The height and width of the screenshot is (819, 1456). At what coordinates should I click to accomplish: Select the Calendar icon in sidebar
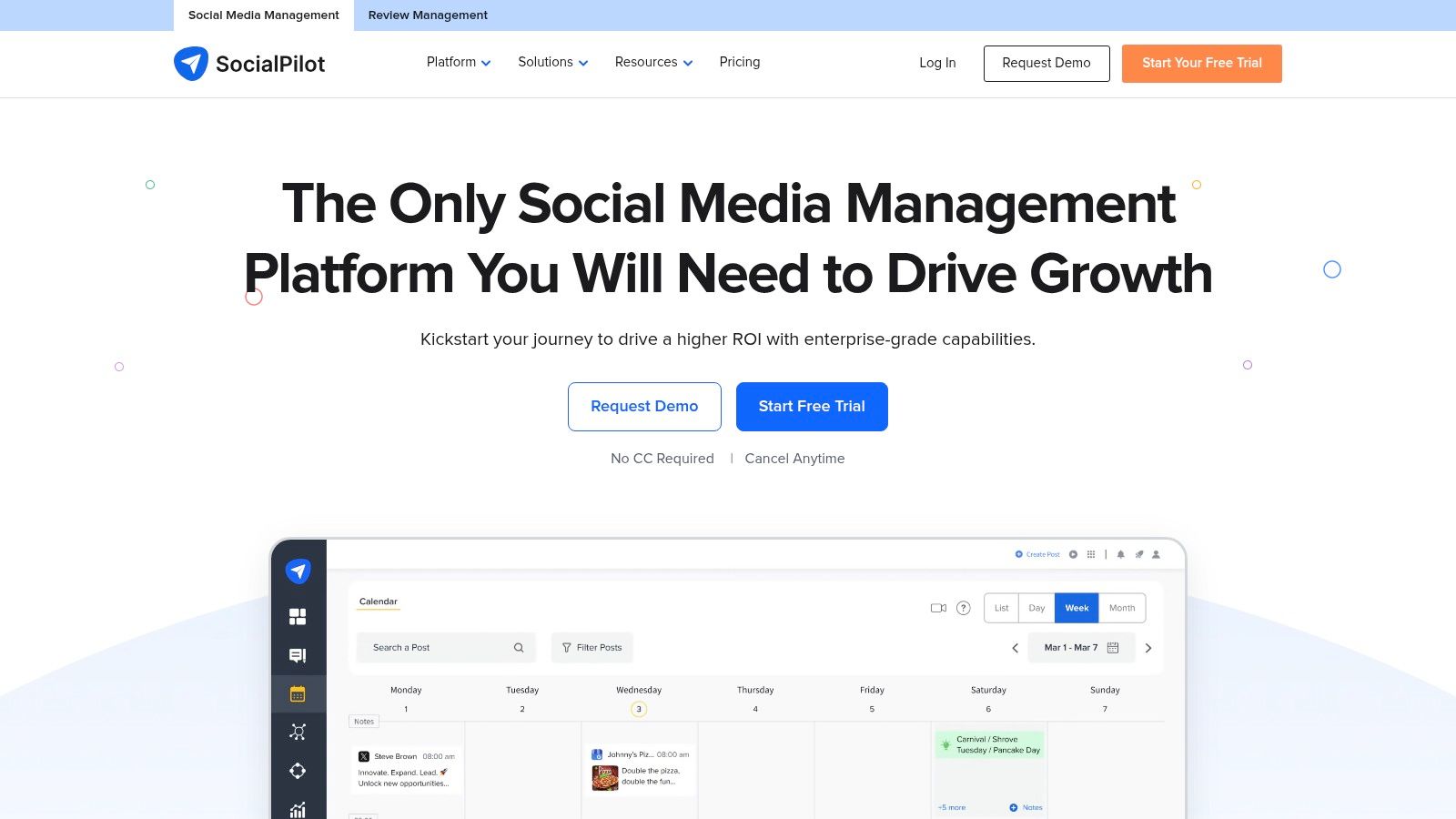tap(298, 693)
